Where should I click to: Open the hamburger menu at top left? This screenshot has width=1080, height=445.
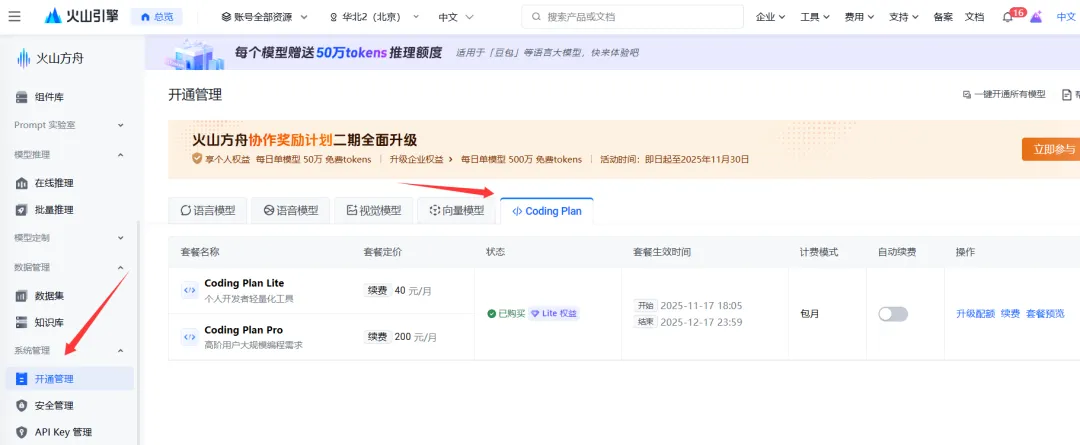(14, 17)
